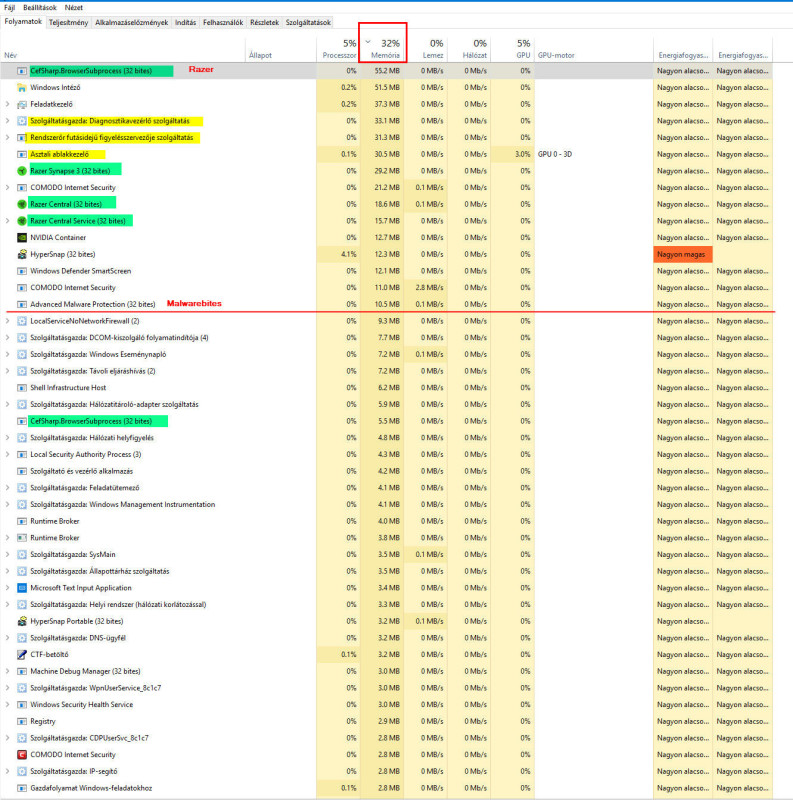Expand Szolgáltatásgazda: DCOM-kiszolgáló folyamatindítója
The image size is (793, 800).
7,338
